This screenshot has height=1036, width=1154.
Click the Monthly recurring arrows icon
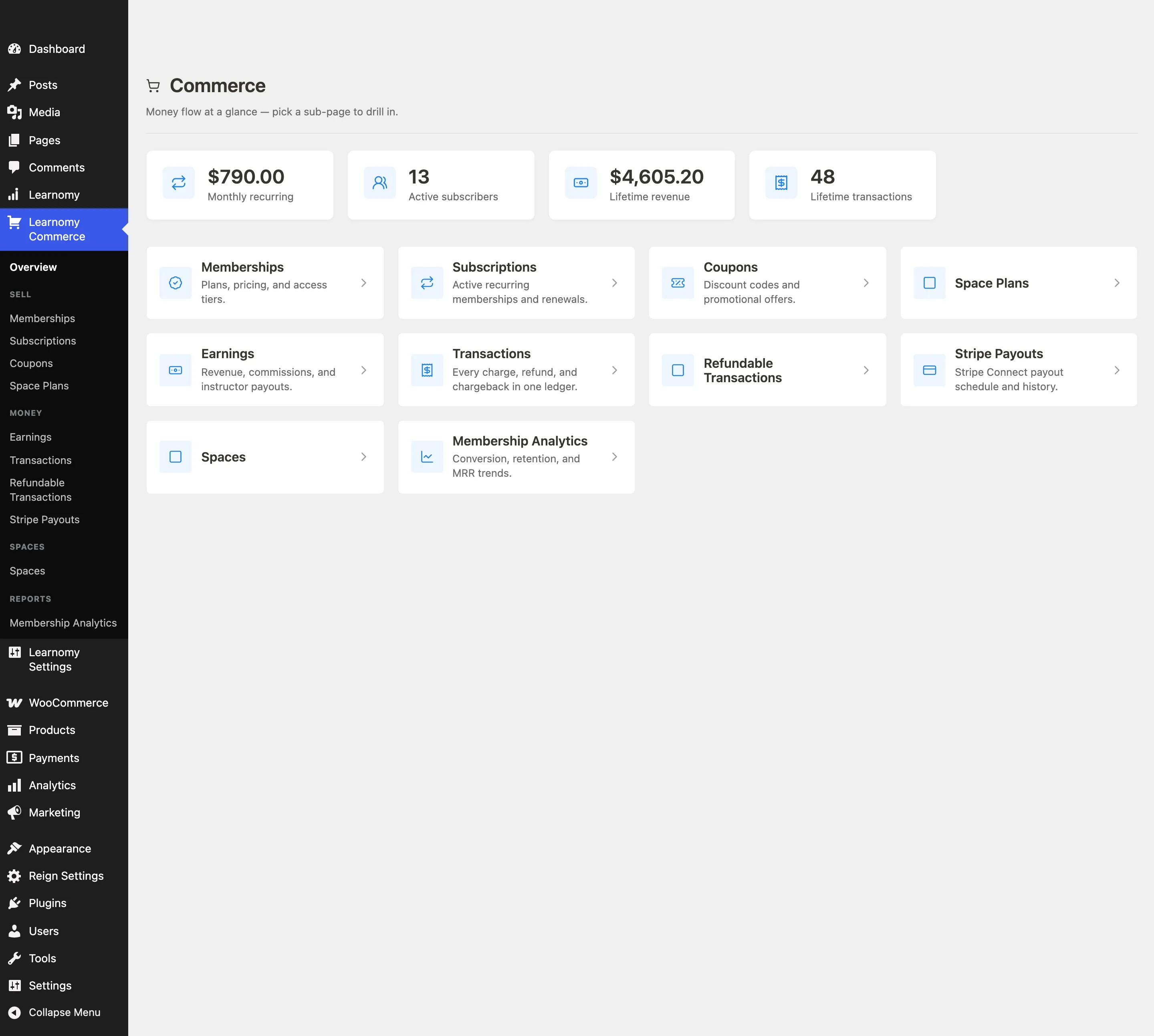pyautogui.click(x=179, y=183)
